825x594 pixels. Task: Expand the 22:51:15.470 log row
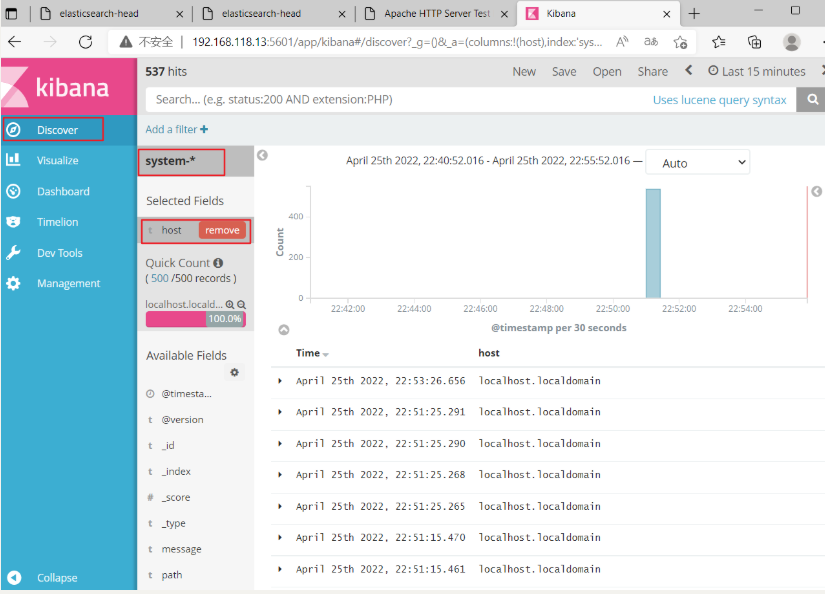(280, 537)
